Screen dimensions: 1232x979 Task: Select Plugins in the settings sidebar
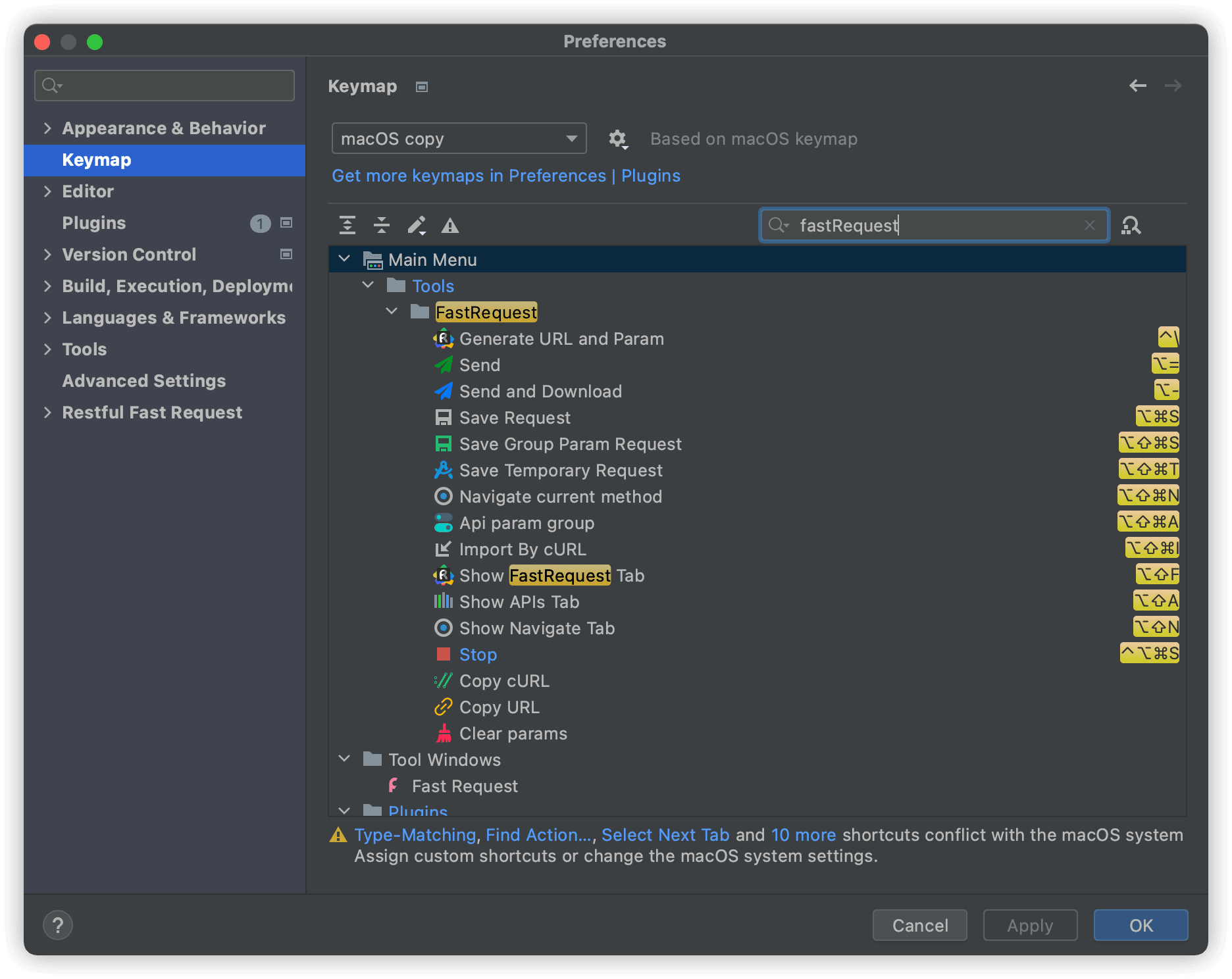pos(93,223)
